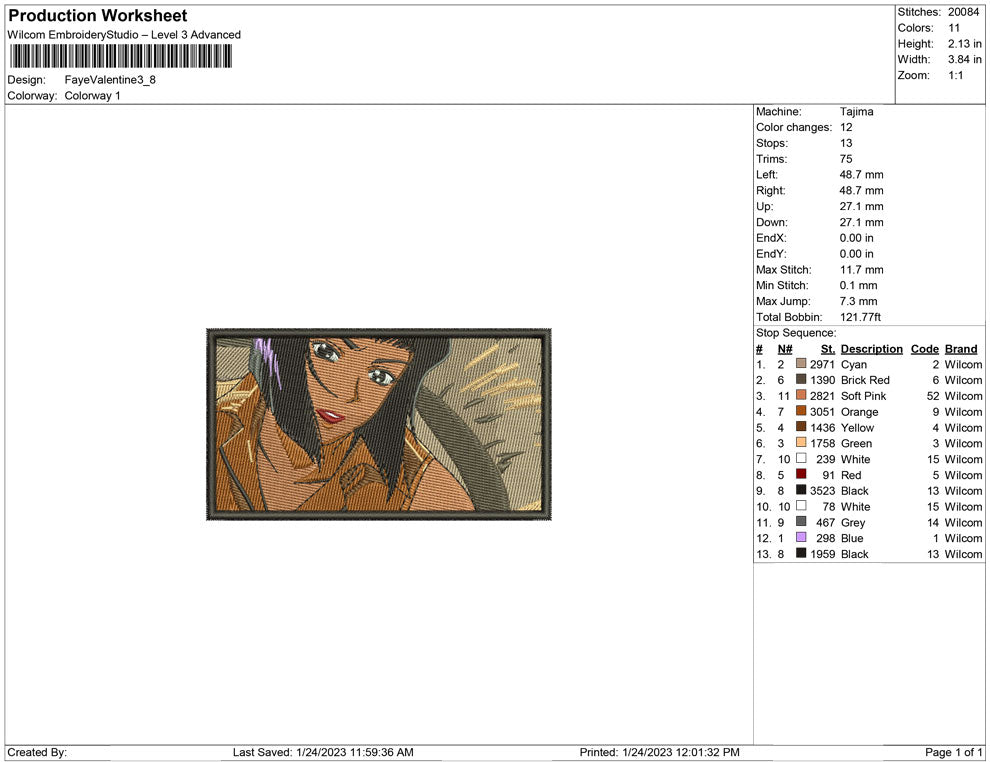Click the final Black swatch in row 13

tap(800, 554)
